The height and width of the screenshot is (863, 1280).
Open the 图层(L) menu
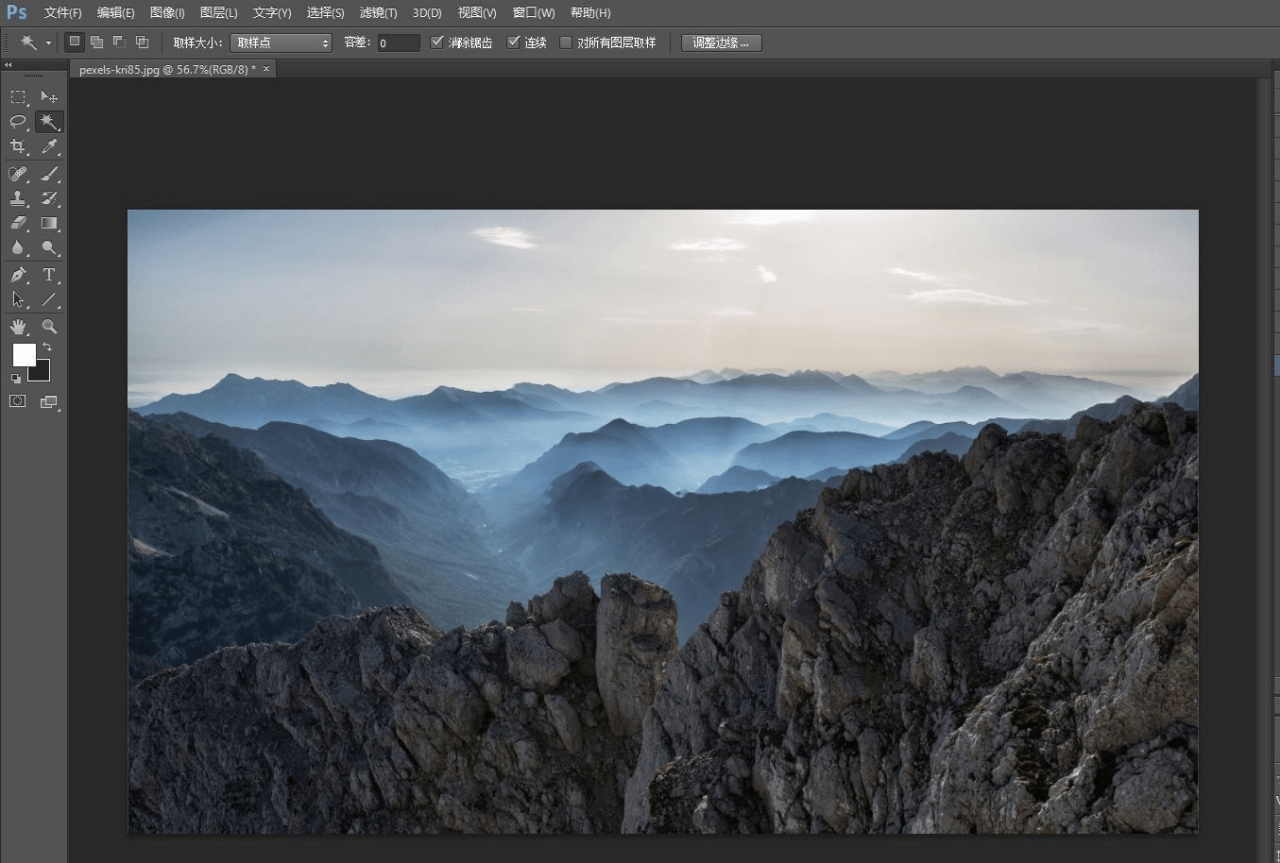219,13
